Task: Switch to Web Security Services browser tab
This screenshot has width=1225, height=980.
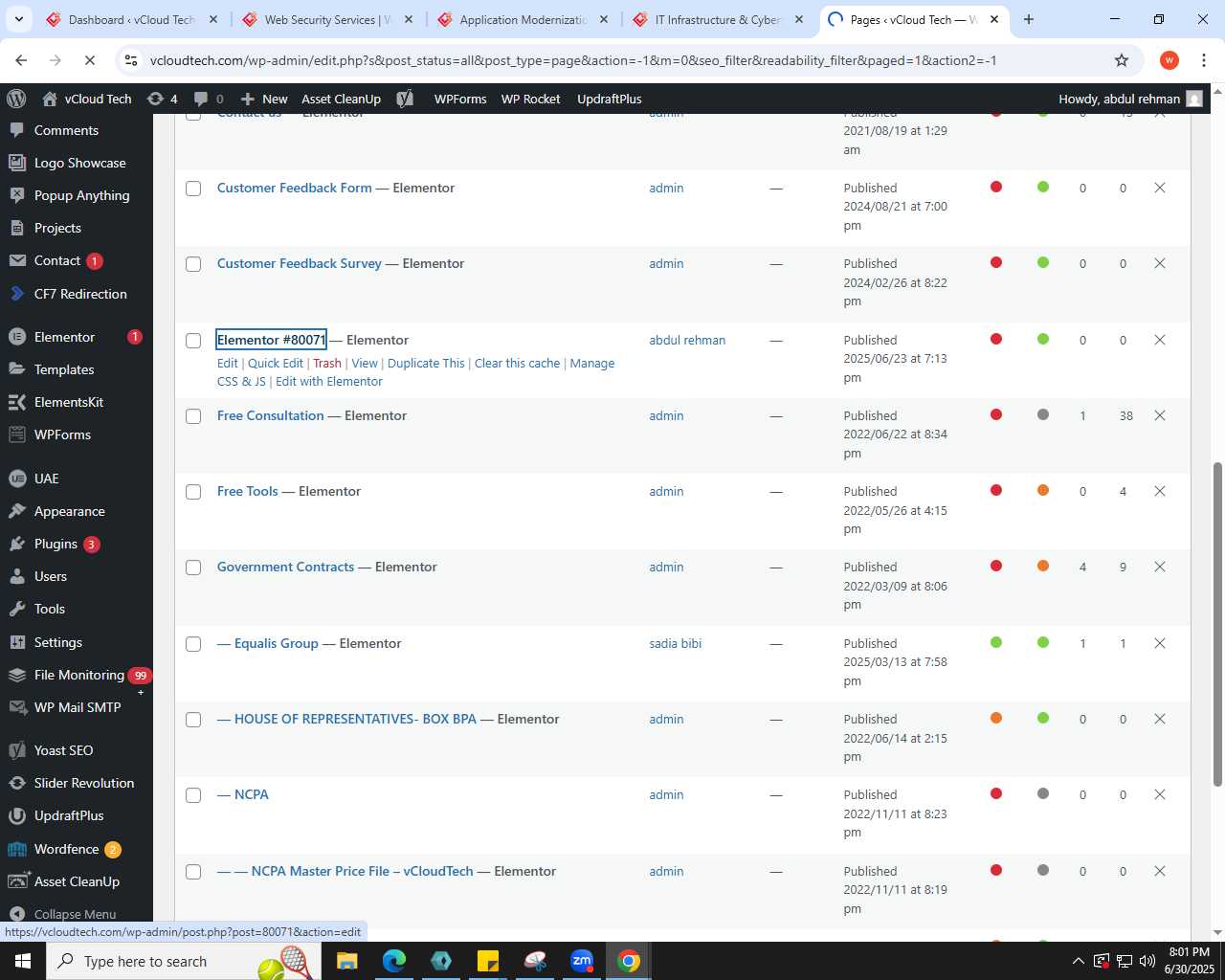Action: [x=329, y=19]
